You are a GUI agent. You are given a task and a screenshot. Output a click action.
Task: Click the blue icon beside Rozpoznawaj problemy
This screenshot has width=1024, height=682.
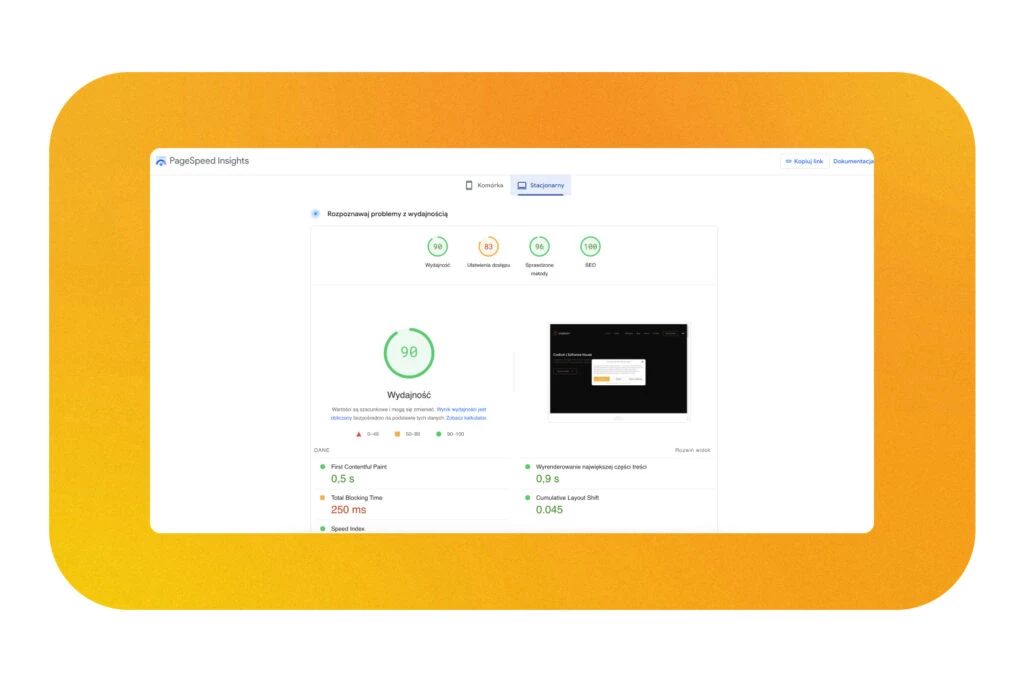(x=316, y=213)
